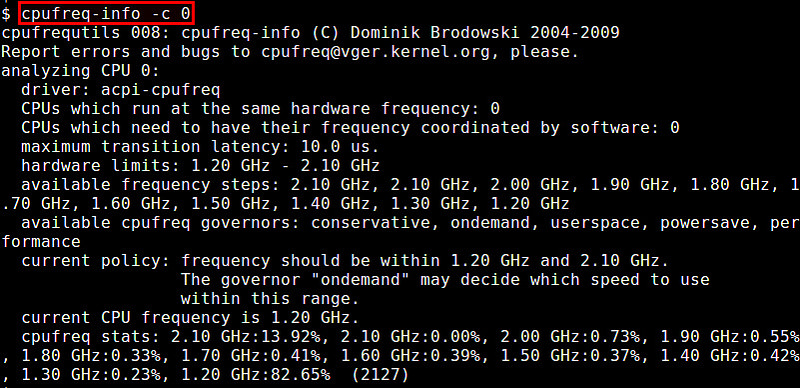Click the conservative governor name
Image resolution: width=800 pixels, height=388 pixels.
click(371, 223)
